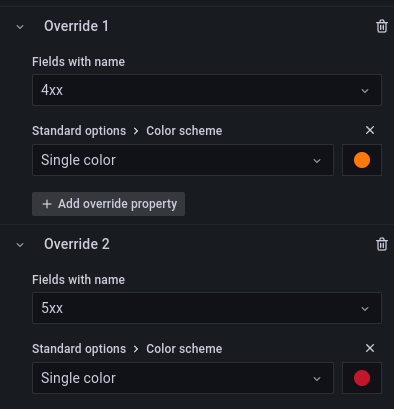Open the 4xx field name dropdown

tap(207, 90)
